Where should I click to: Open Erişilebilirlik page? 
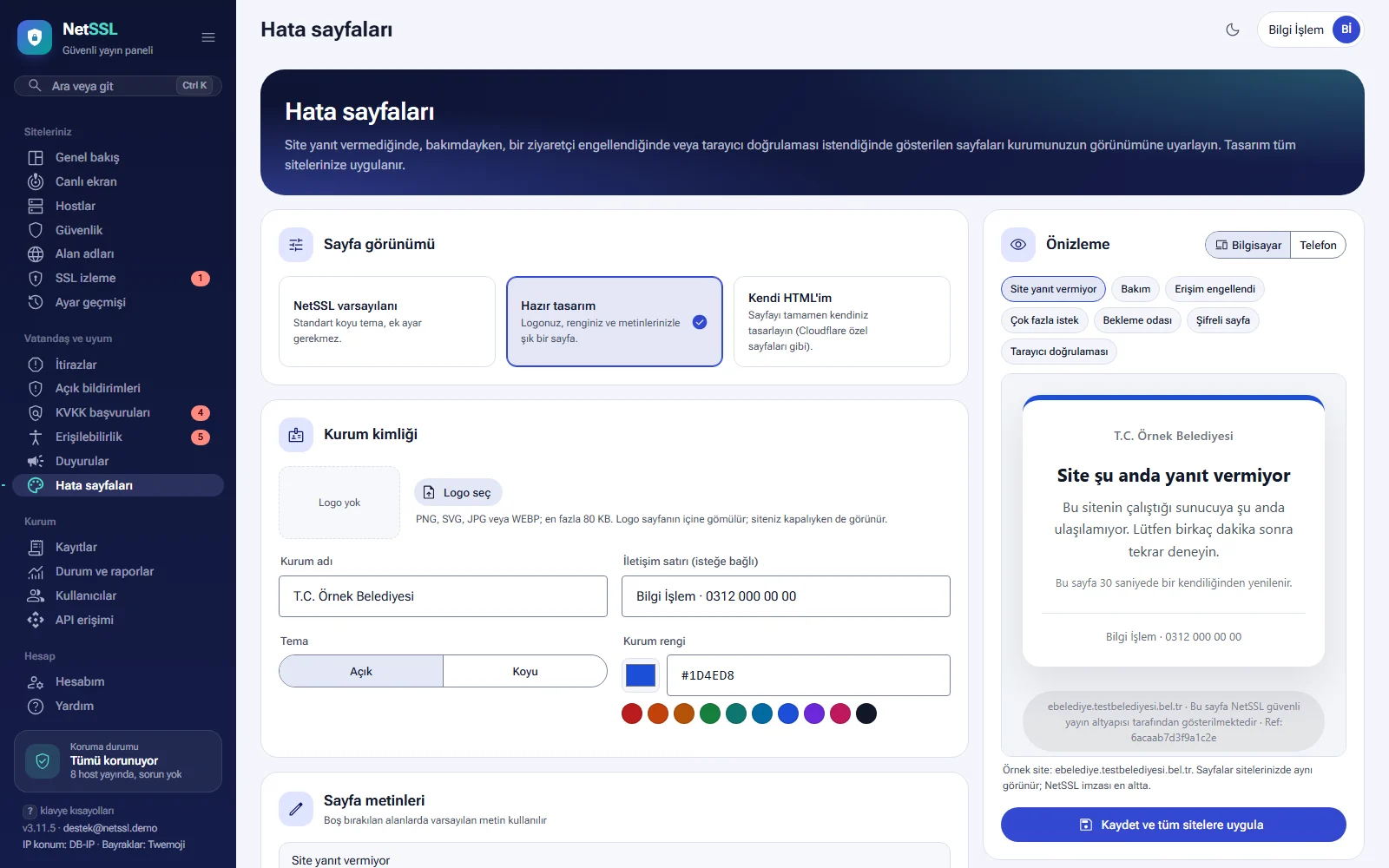pyautogui.click(x=119, y=437)
